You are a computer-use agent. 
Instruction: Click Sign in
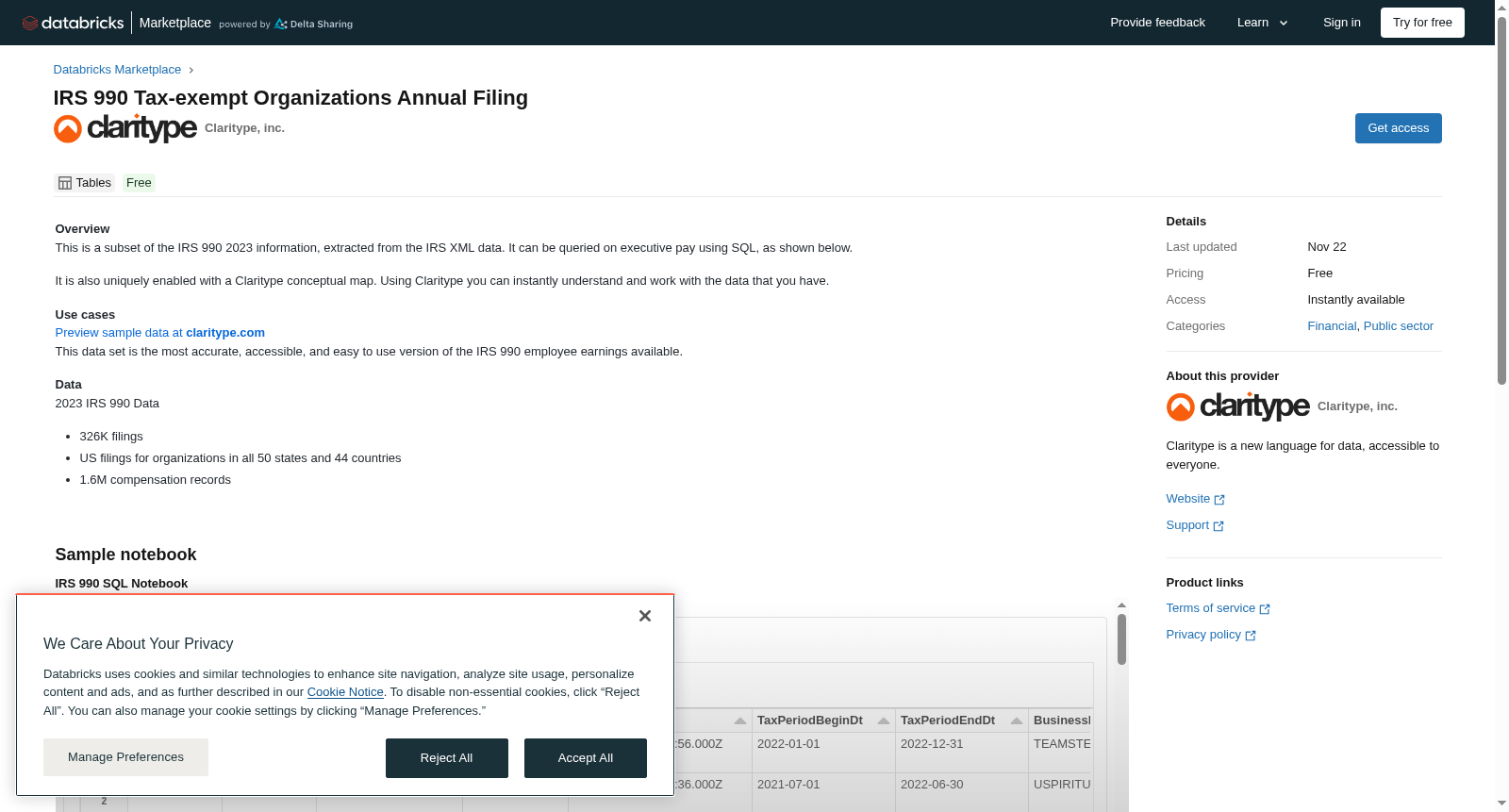pos(1341,23)
